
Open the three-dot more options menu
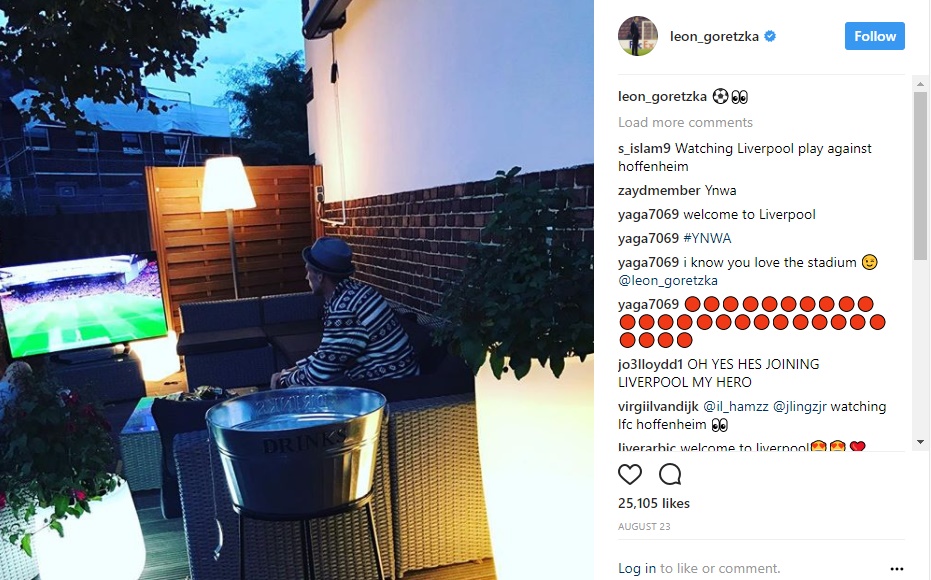897,569
